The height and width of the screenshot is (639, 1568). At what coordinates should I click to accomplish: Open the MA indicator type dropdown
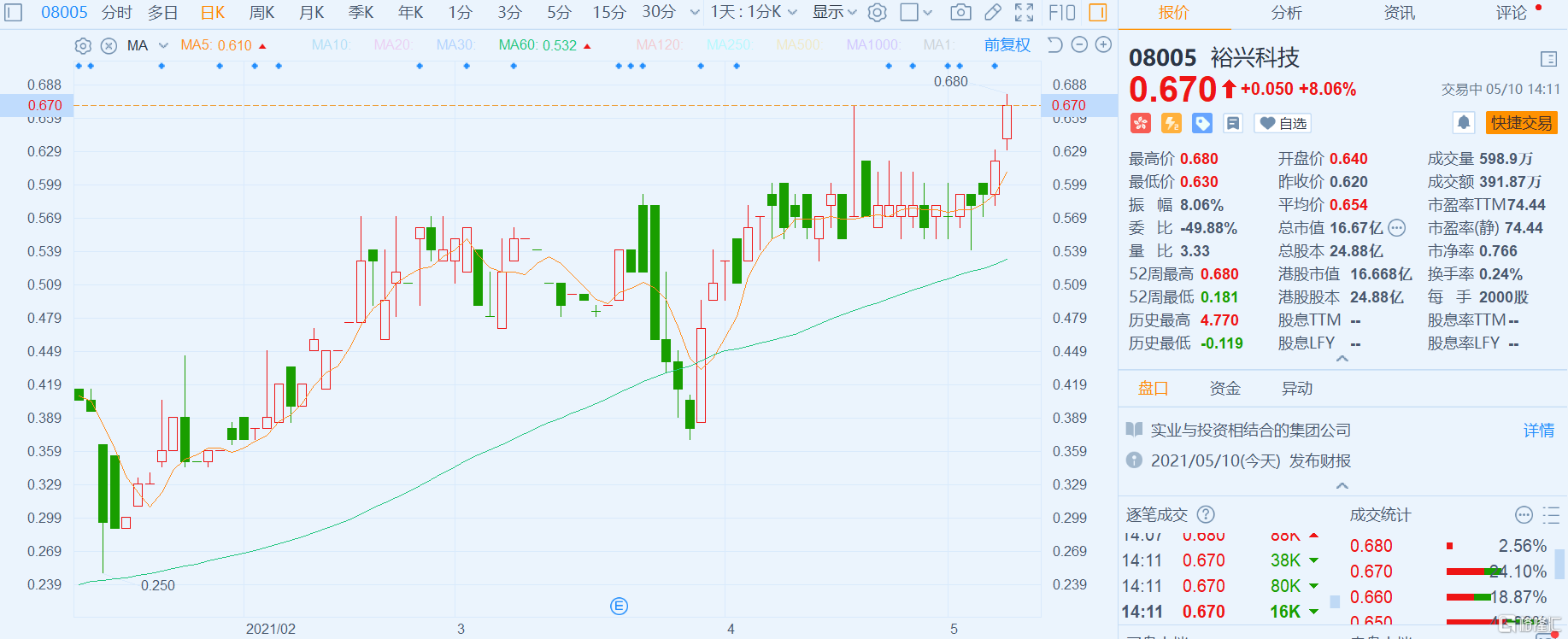coord(163,45)
